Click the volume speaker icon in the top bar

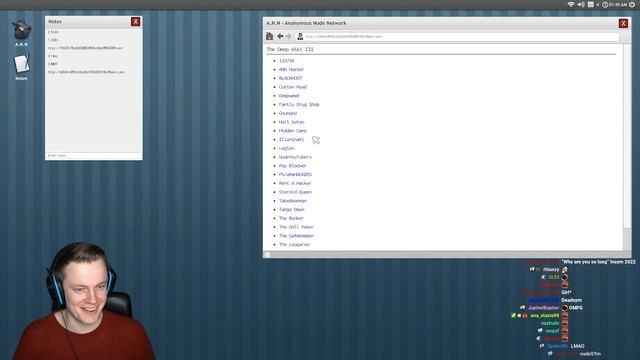(581, 4)
